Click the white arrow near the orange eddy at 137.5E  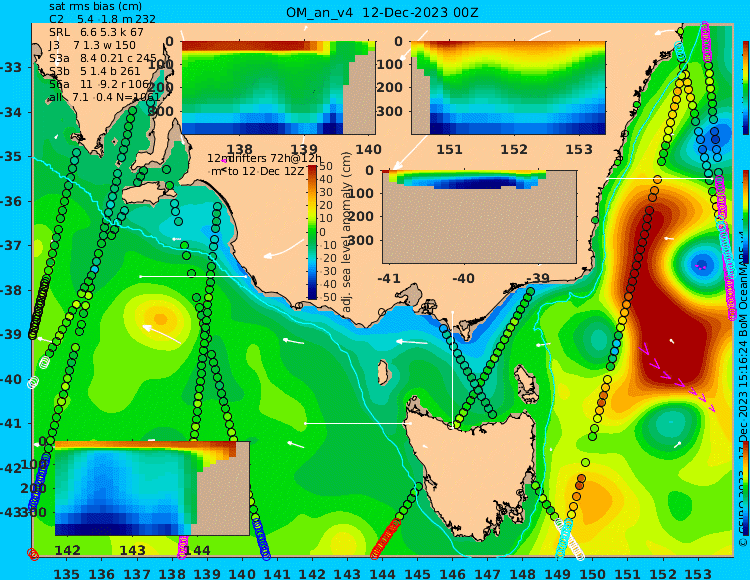[161, 334]
